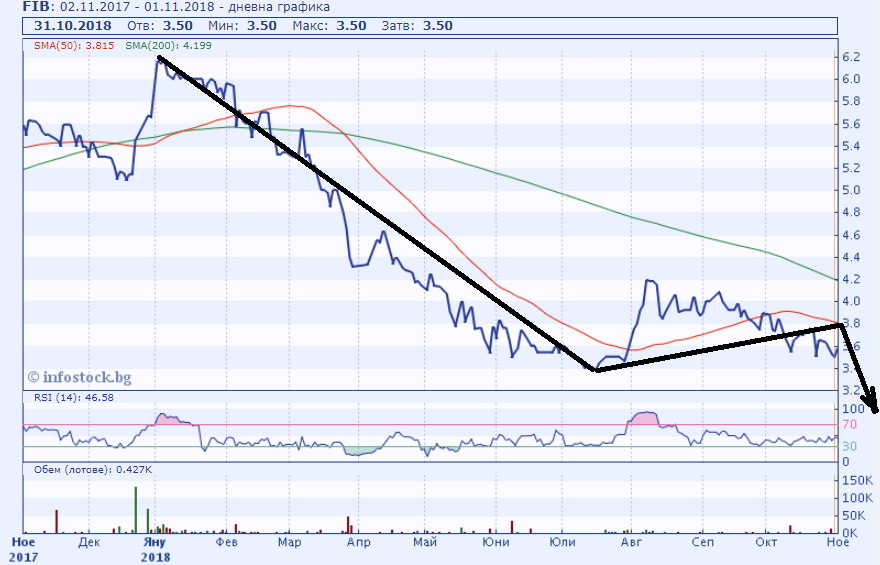Click the 4.8 price axis label

851,213
